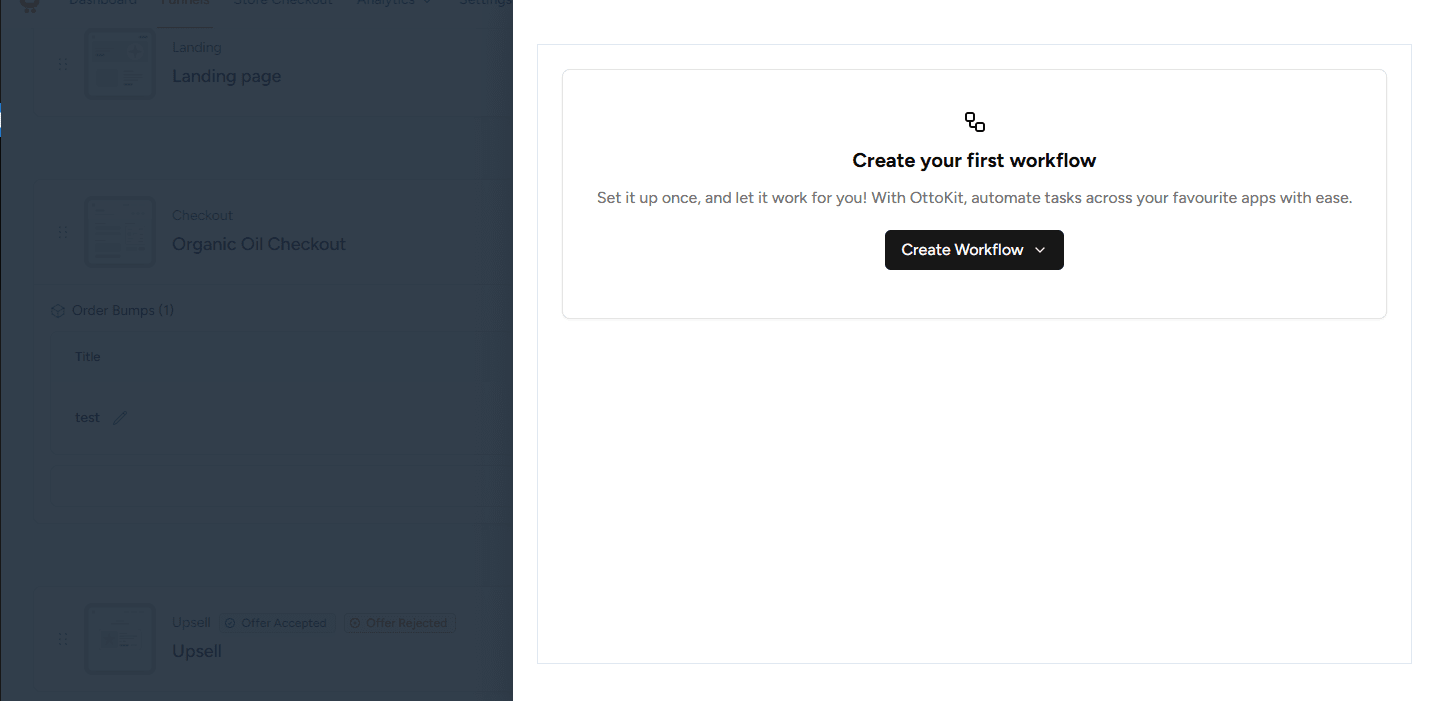Screen dimensions: 1436x701
Task: Click the pencil edit icon beside "test"
Action: pos(120,418)
